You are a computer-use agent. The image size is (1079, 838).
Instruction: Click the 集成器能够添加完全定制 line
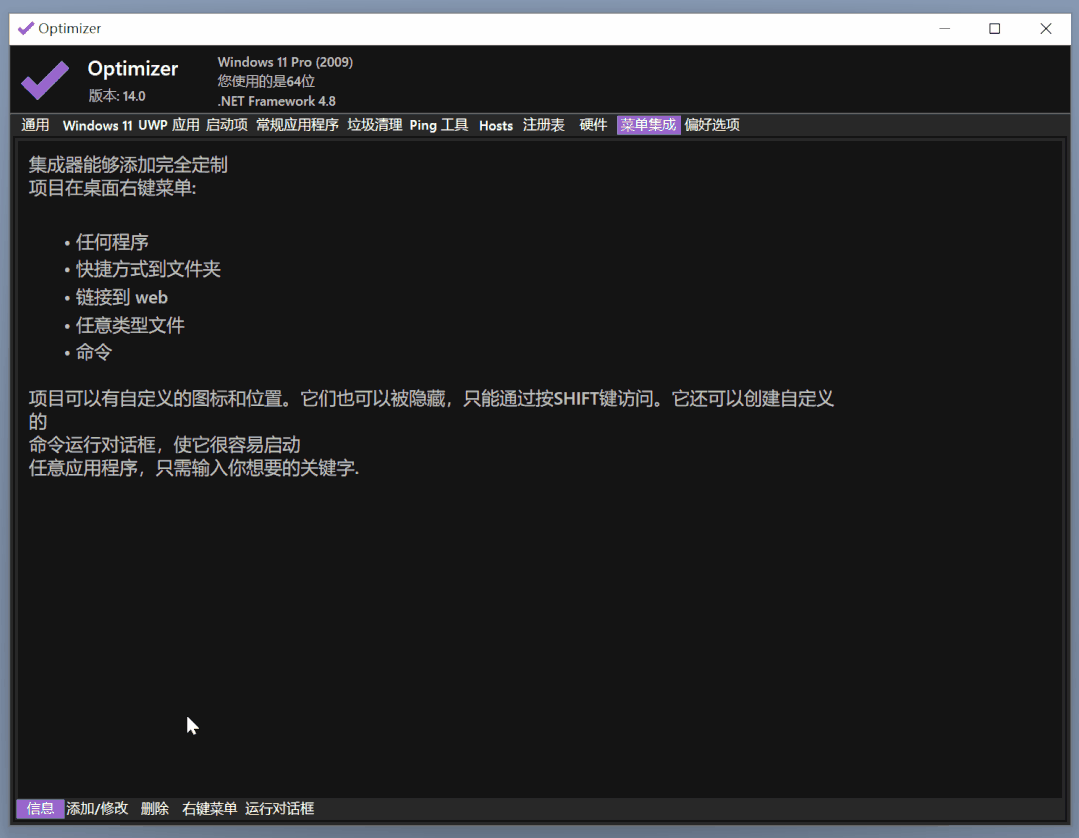tap(128, 165)
